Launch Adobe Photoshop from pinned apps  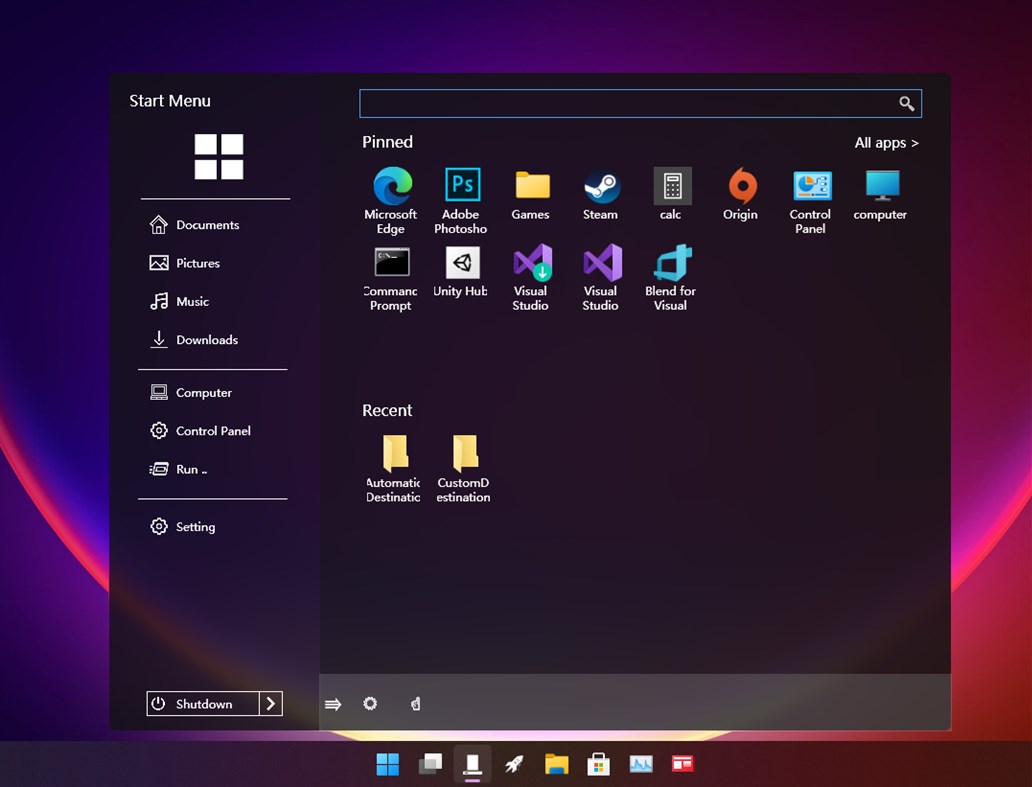click(461, 185)
